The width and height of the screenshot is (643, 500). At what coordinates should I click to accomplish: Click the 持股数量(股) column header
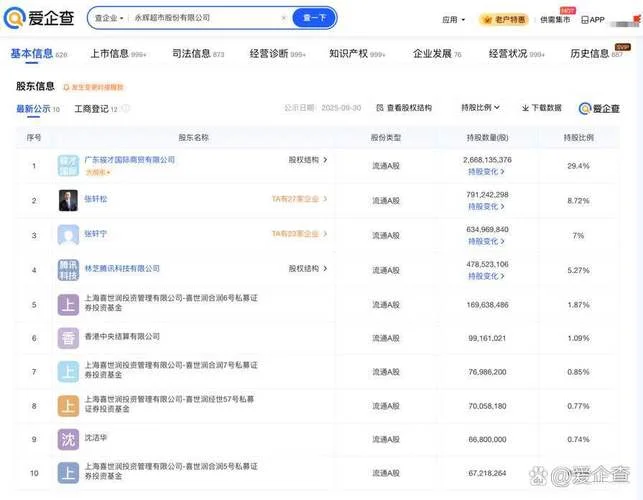tap(487, 137)
